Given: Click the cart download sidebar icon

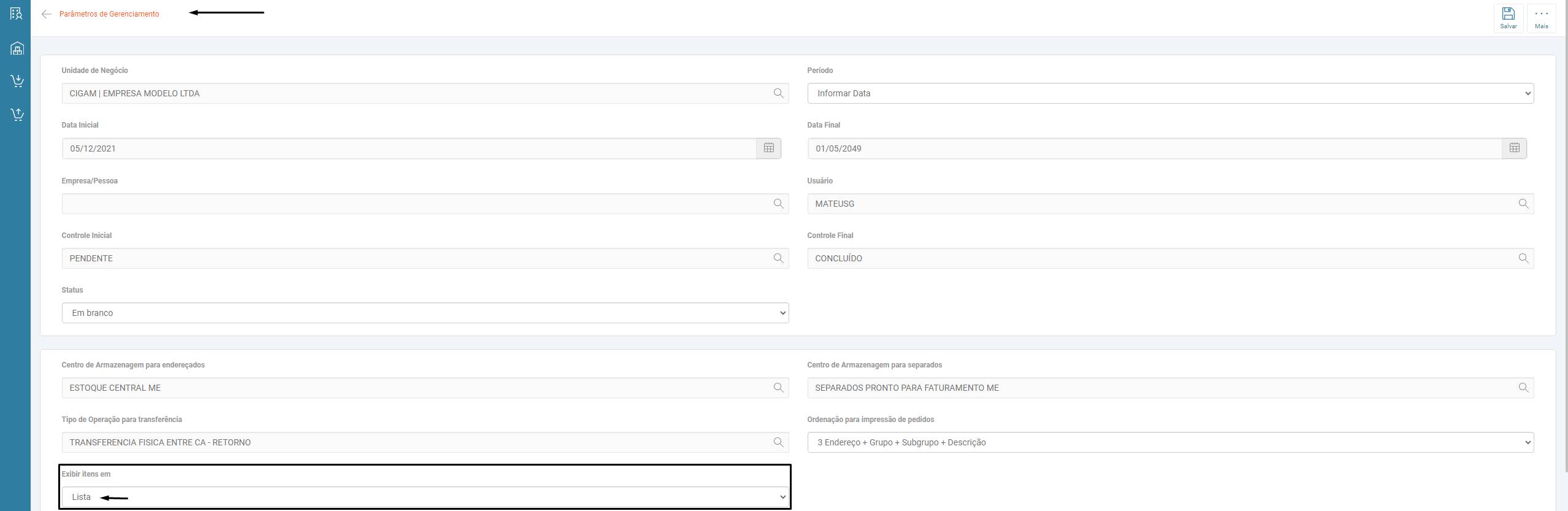Looking at the screenshot, I should (17, 81).
